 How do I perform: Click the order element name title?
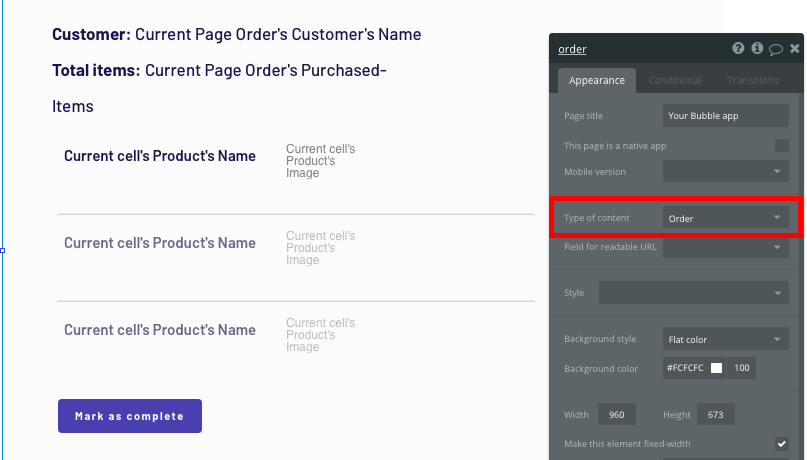(572, 49)
